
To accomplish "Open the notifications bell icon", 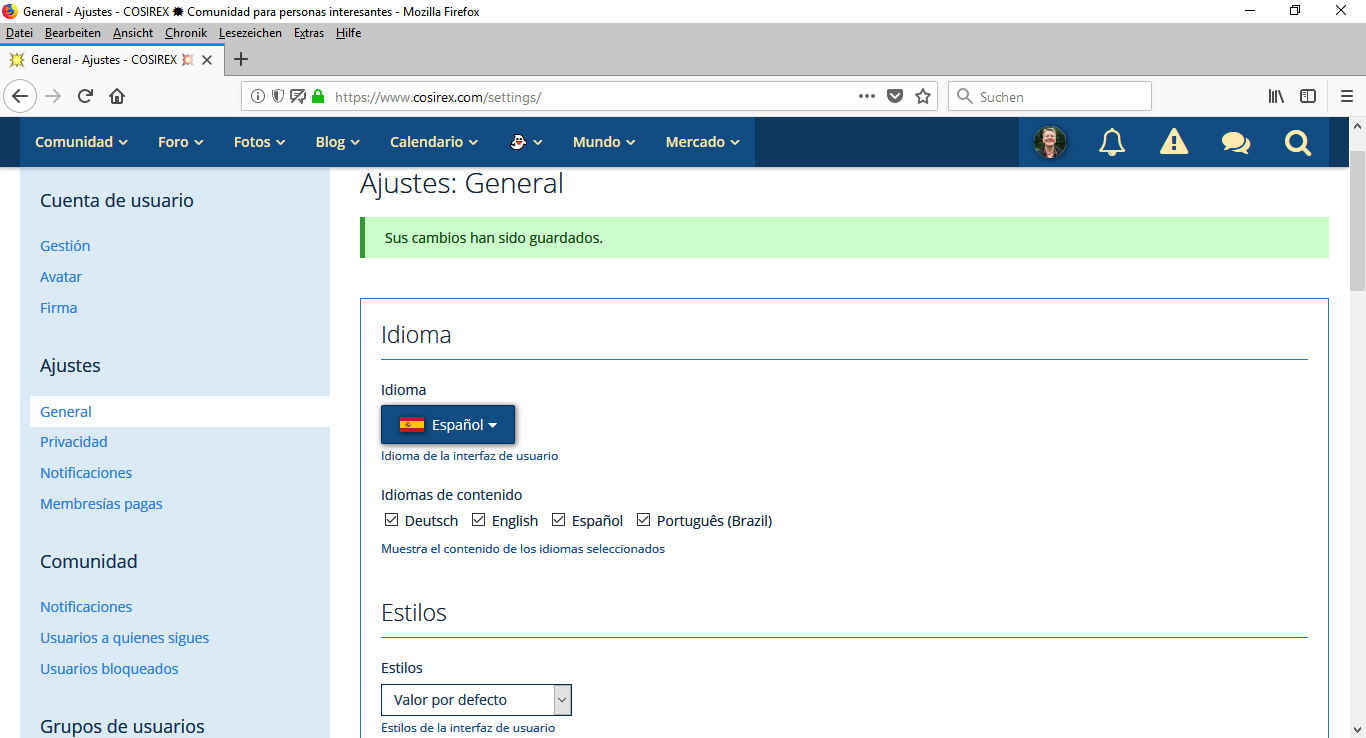I will [x=1111, y=142].
